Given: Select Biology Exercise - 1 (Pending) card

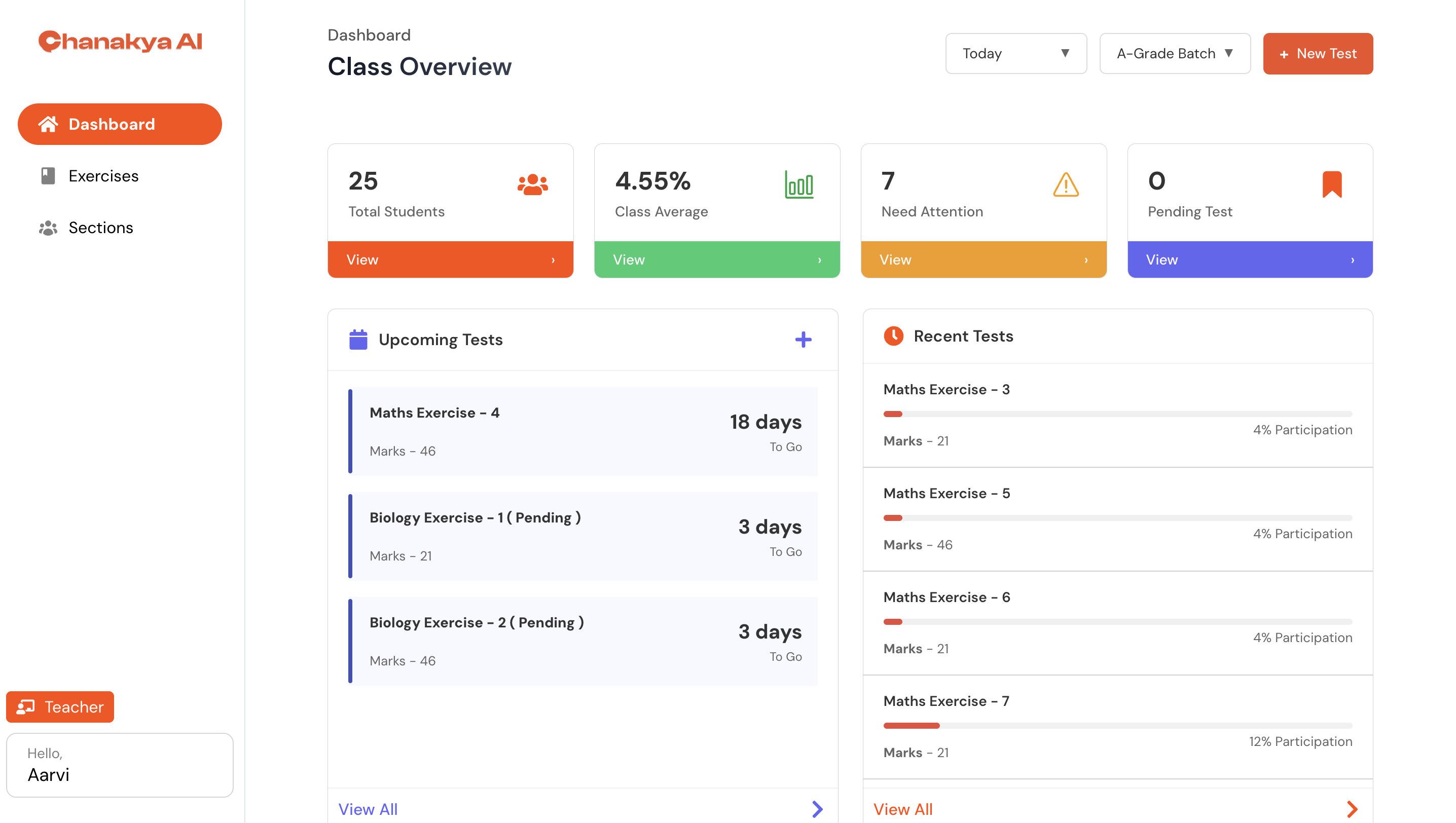Looking at the screenshot, I should point(583,536).
